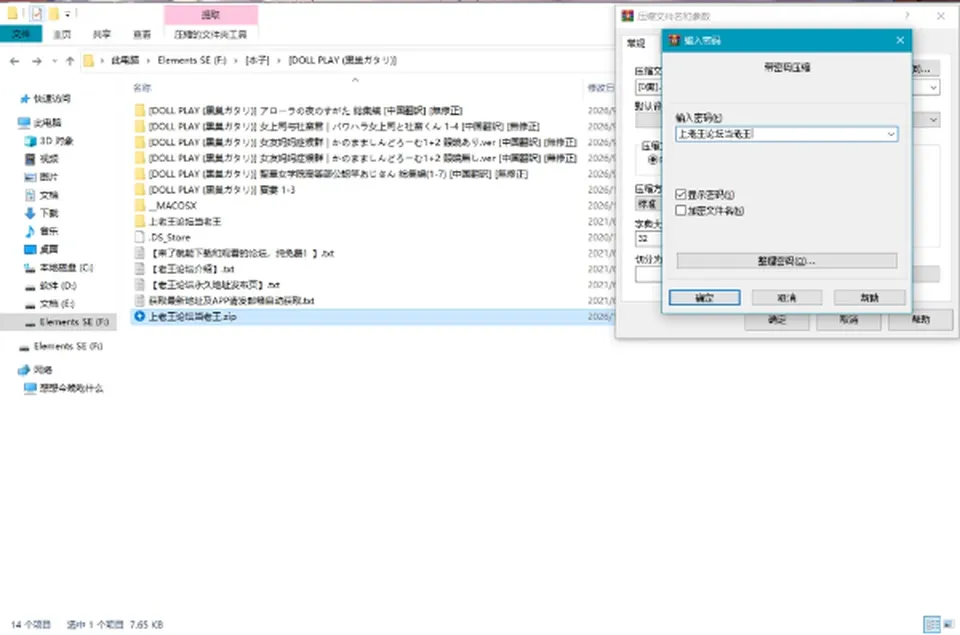
Task: Switch to the 查看 ribbon tab
Action: [x=142, y=34]
